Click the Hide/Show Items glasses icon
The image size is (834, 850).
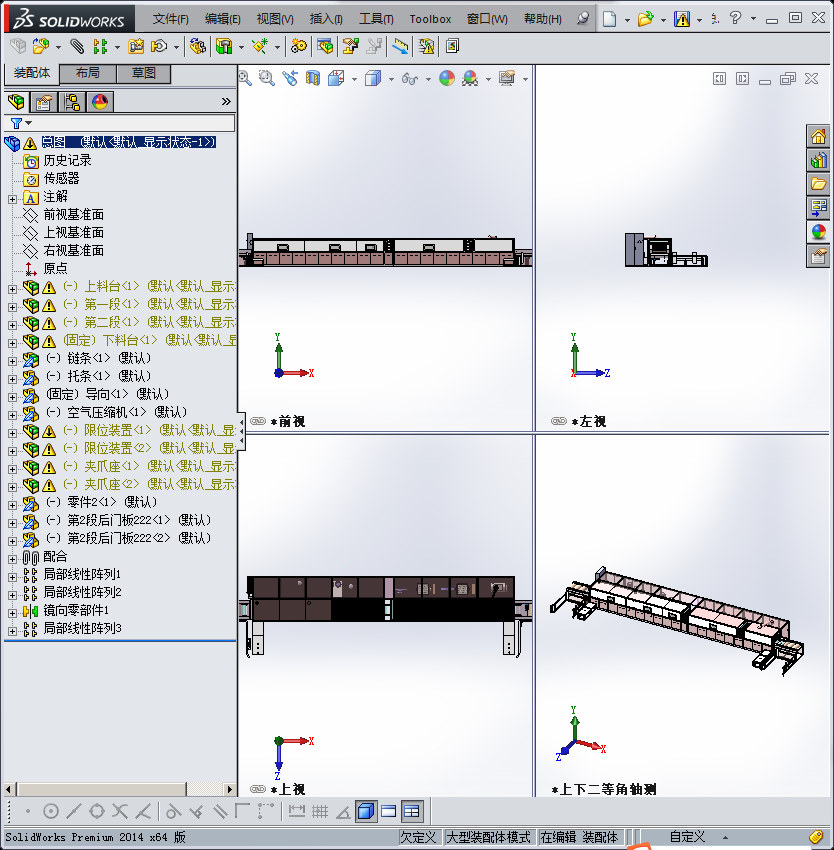[410, 79]
